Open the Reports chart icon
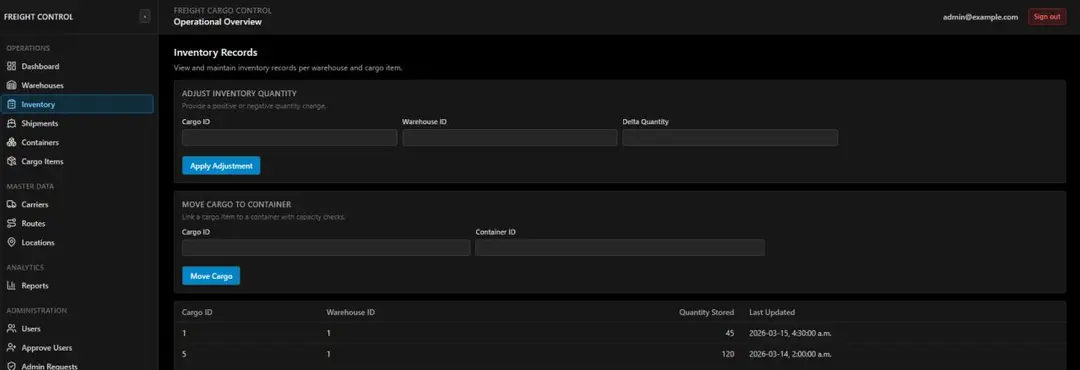The image size is (1080, 370). 11,285
